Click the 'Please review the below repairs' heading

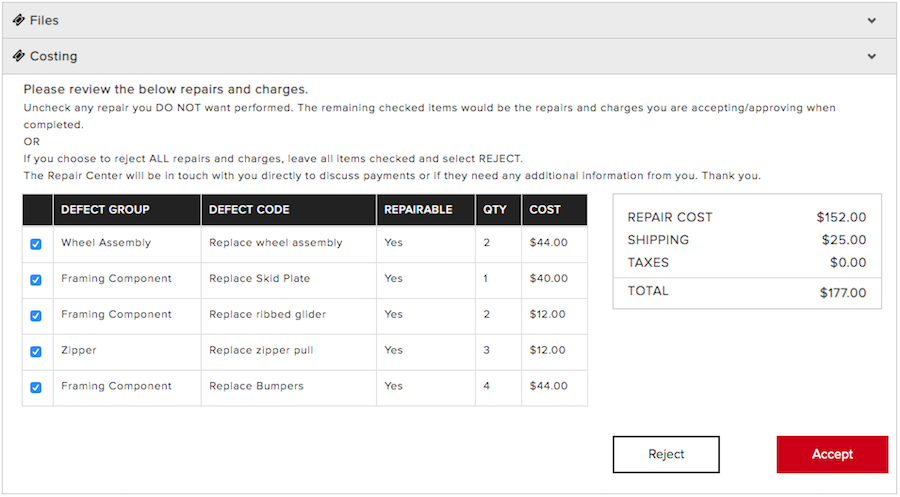165,89
